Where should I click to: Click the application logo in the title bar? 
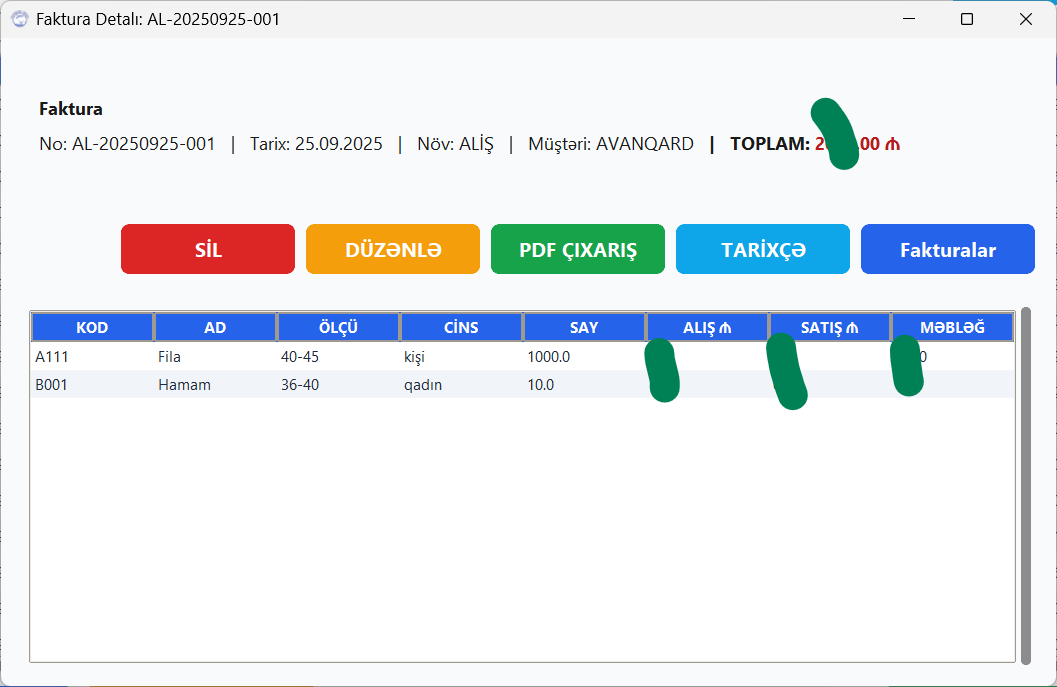point(19,19)
